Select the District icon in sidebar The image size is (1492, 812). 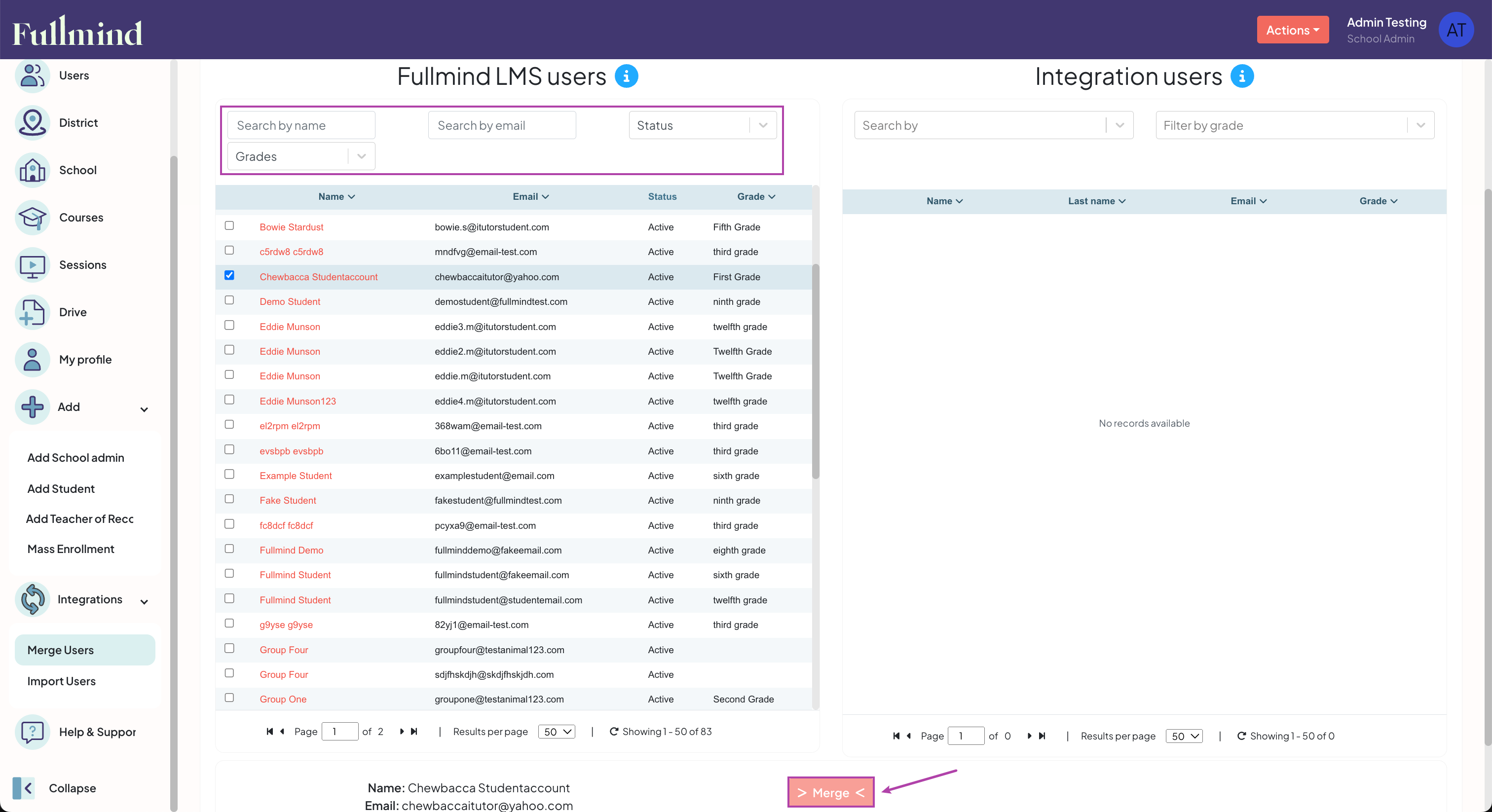(32, 122)
